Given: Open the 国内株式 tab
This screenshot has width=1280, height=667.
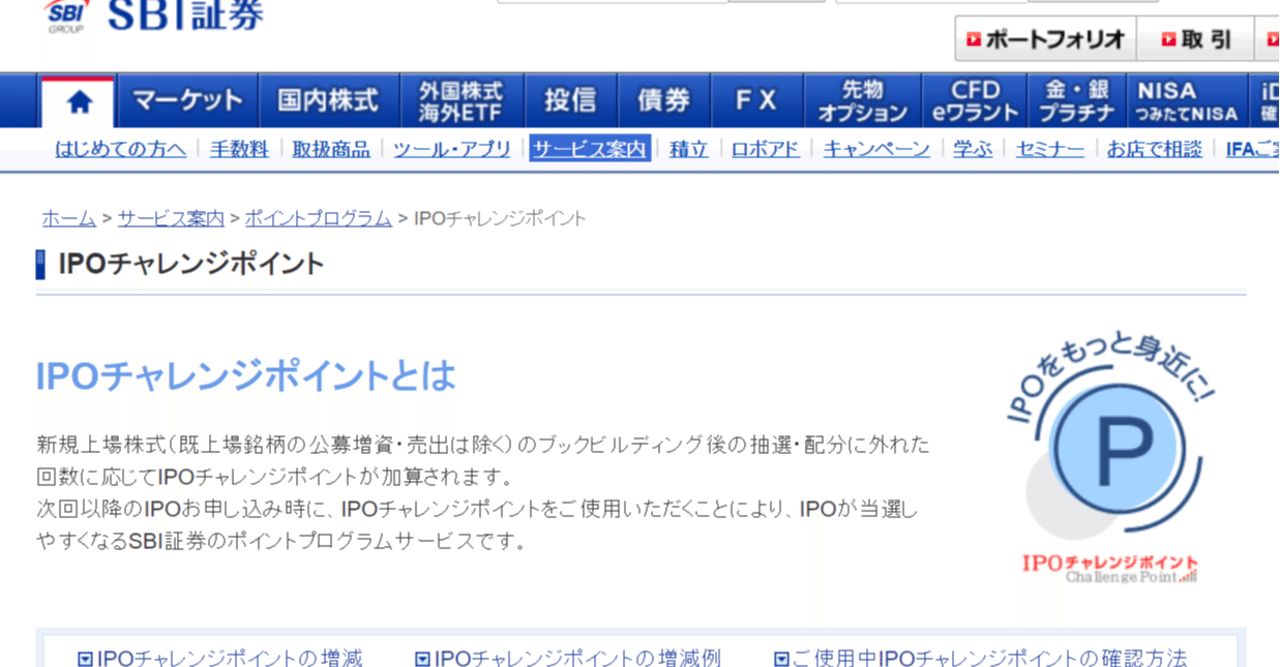Looking at the screenshot, I should (330, 100).
